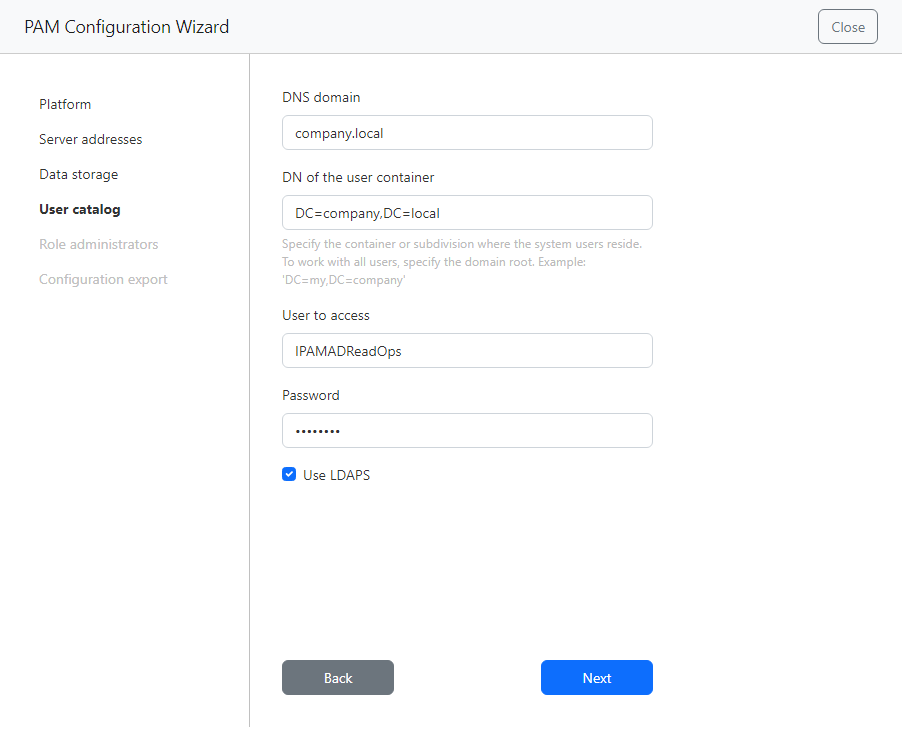902x731 pixels.
Task: Click the Password field label
Action: (x=311, y=396)
